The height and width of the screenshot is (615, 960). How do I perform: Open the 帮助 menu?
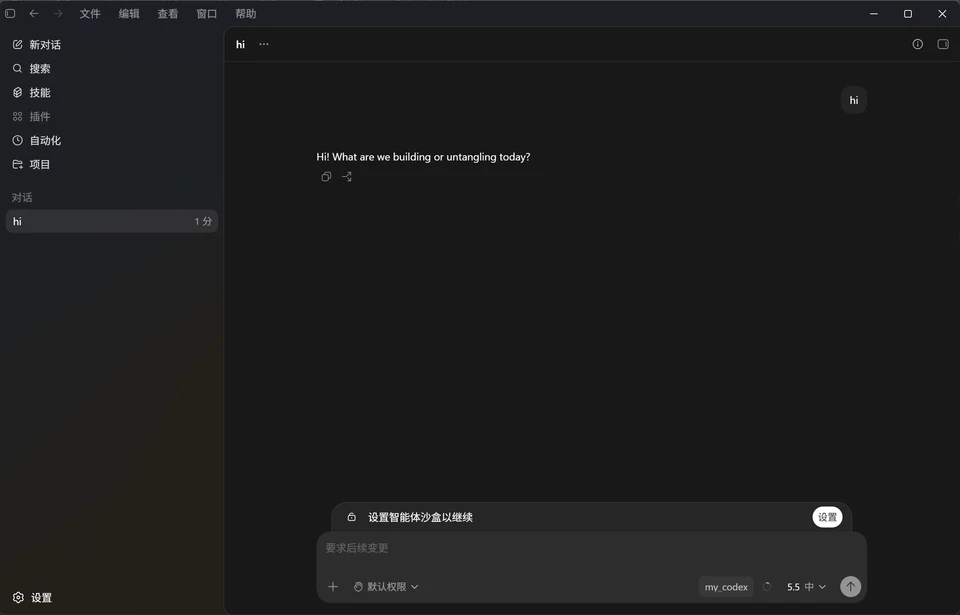[246, 13]
